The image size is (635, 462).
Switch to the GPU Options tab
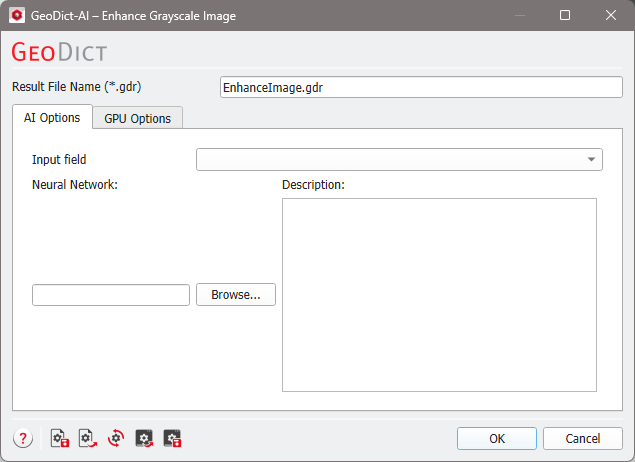click(138, 118)
